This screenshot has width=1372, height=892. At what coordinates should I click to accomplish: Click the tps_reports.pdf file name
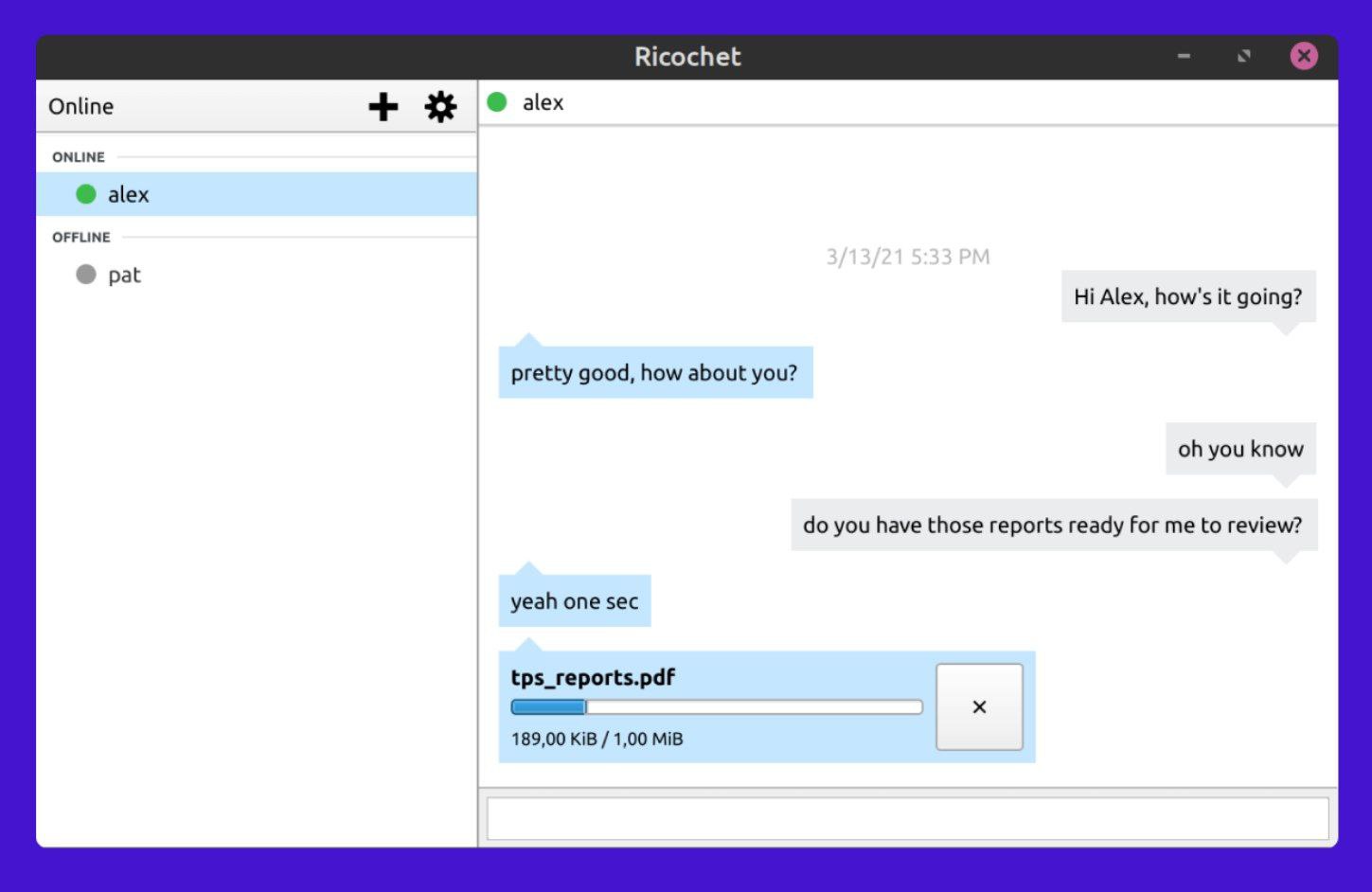coord(593,678)
